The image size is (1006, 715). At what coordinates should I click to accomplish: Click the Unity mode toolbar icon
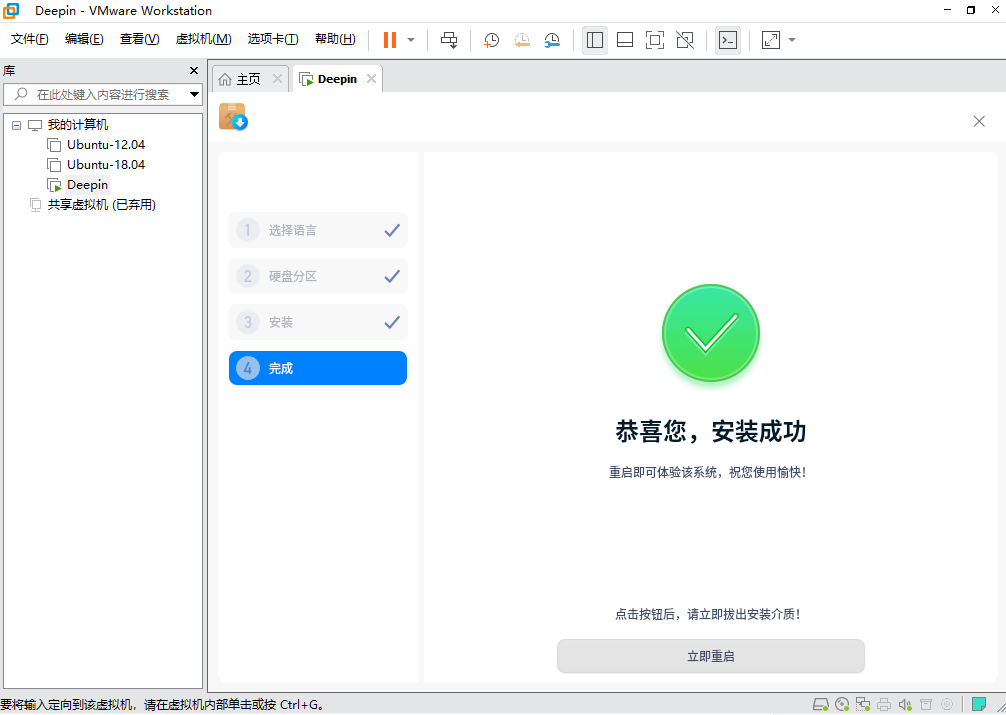(x=685, y=40)
